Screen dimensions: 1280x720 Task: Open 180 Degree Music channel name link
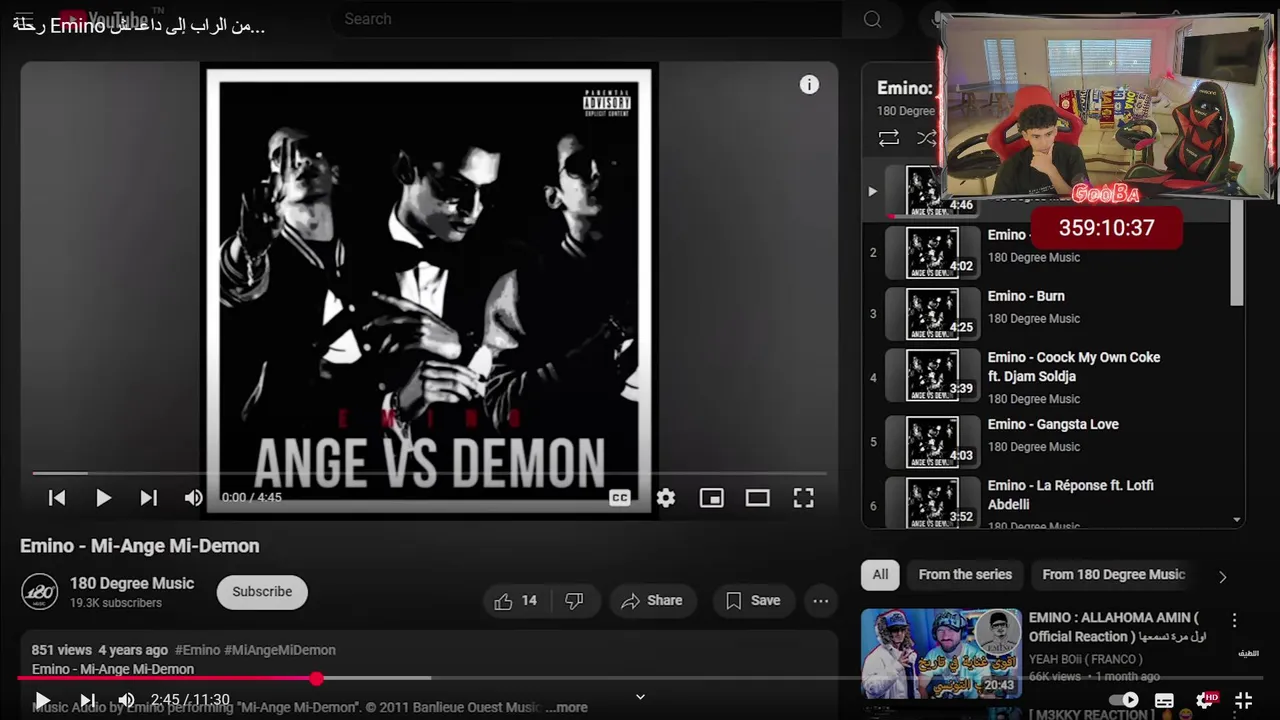pyautogui.click(x=132, y=583)
